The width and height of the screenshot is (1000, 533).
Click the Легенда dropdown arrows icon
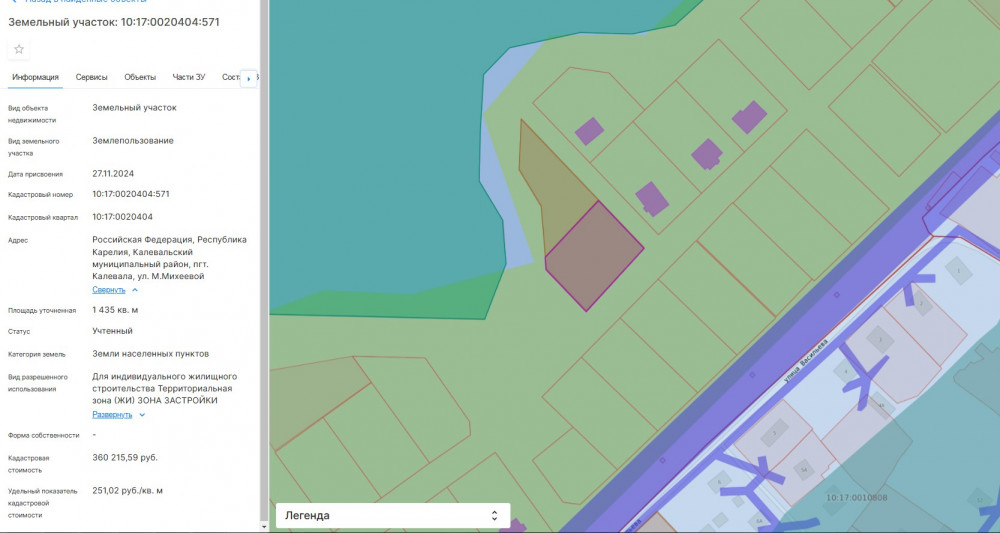[494, 515]
